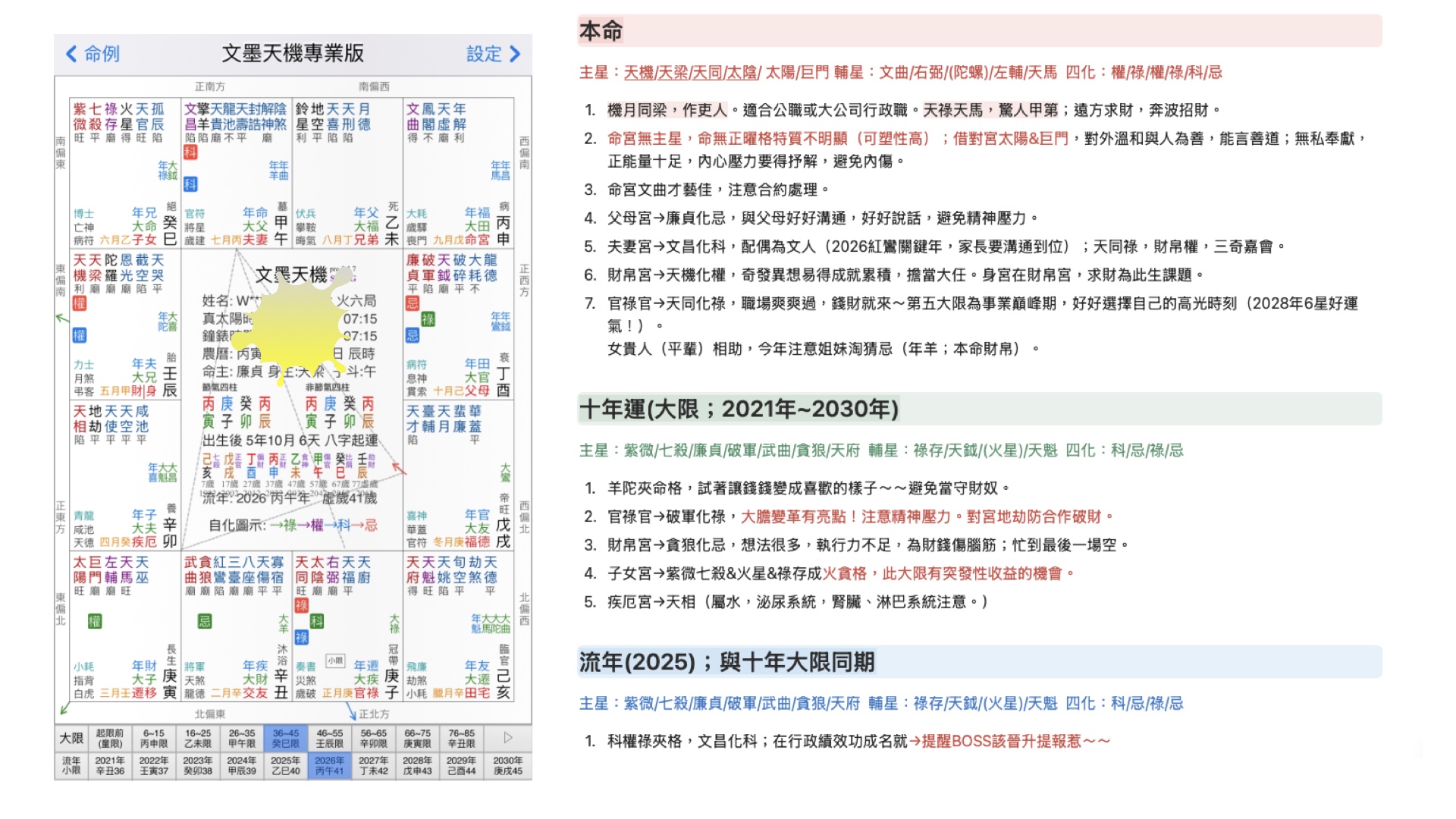This screenshot has width=1456, height=819.
Task: Click the blue 權 badge in 壬辰 palace
Action: [x=80, y=335]
